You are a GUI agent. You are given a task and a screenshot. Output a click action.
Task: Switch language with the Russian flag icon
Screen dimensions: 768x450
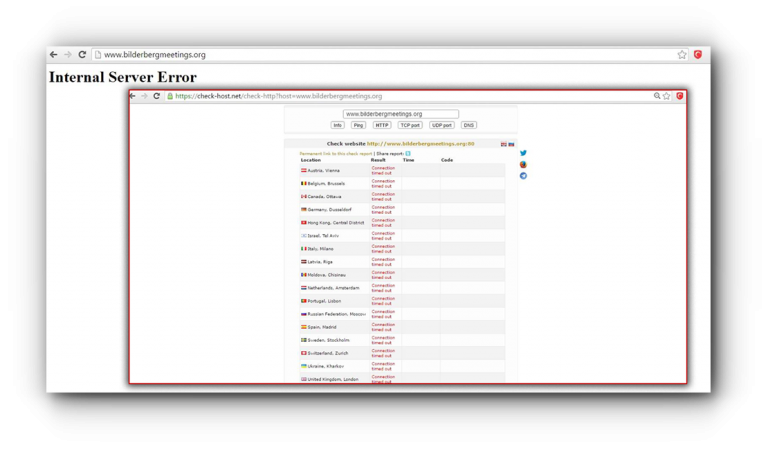pyautogui.click(x=511, y=144)
